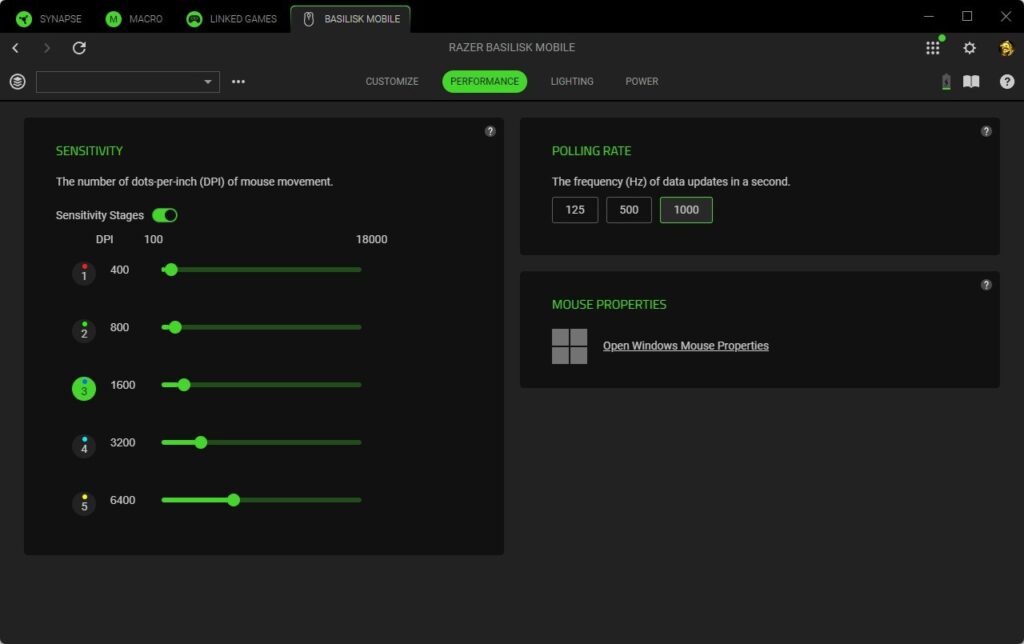Click the stage 5 DPI slider handle
1024x644 pixels.
tap(234, 500)
